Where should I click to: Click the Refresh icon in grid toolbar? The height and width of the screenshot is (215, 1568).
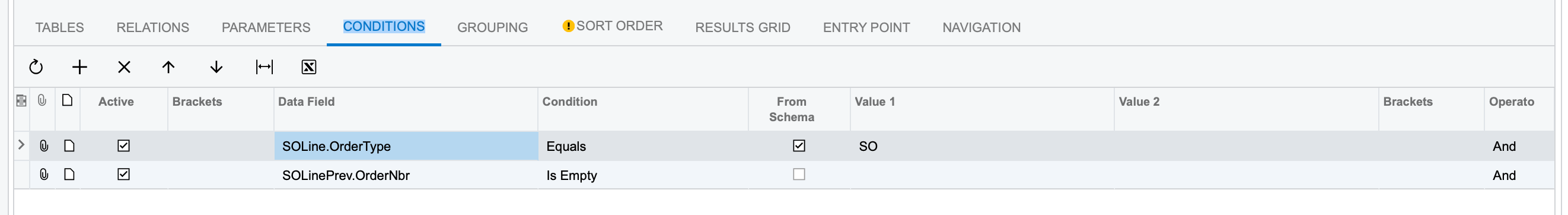pyautogui.click(x=36, y=67)
